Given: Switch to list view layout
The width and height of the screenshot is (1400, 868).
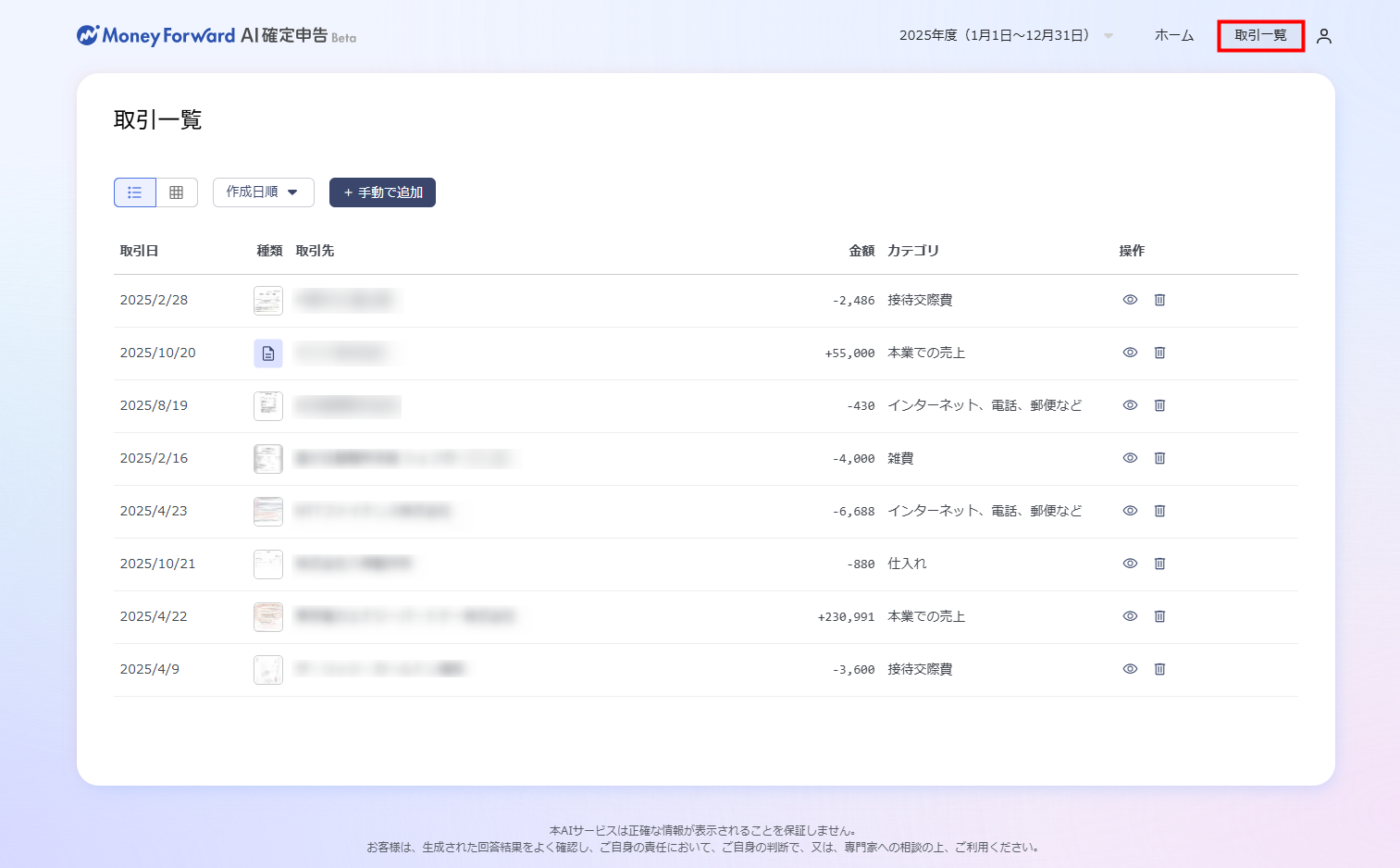Looking at the screenshot, I should pos(135,192).
